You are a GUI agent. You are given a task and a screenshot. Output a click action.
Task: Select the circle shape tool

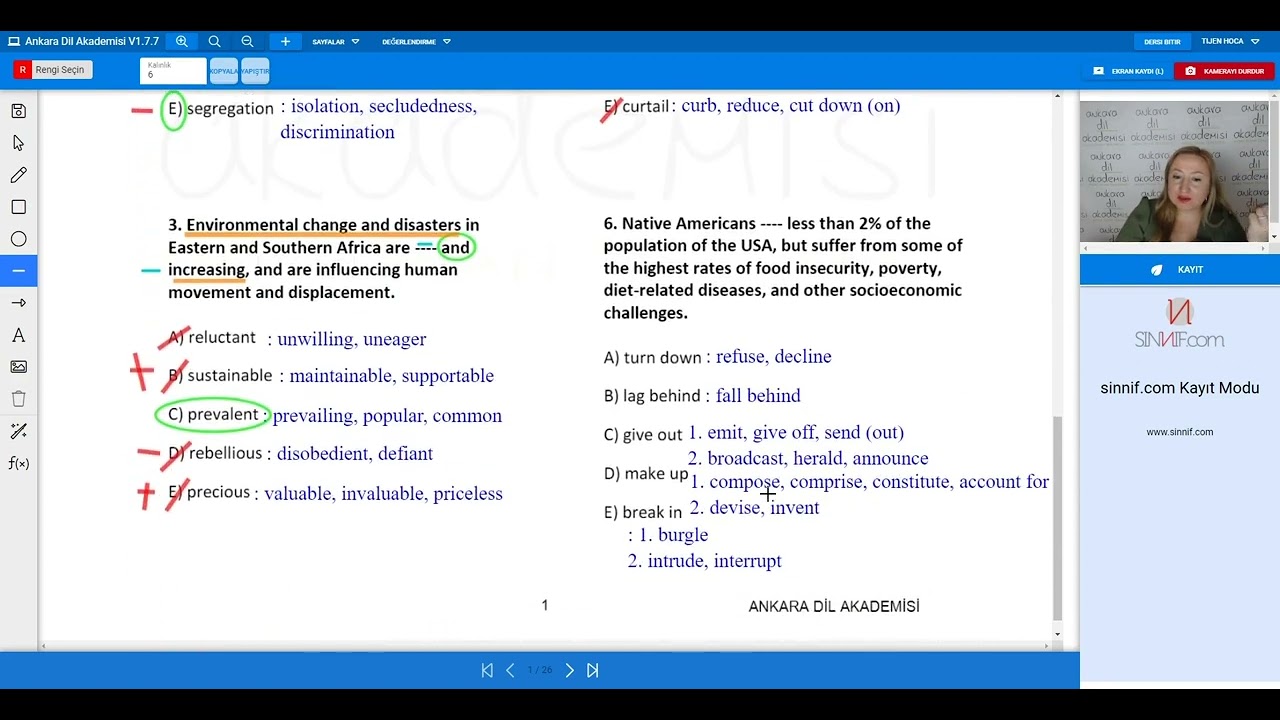point(18,239)
